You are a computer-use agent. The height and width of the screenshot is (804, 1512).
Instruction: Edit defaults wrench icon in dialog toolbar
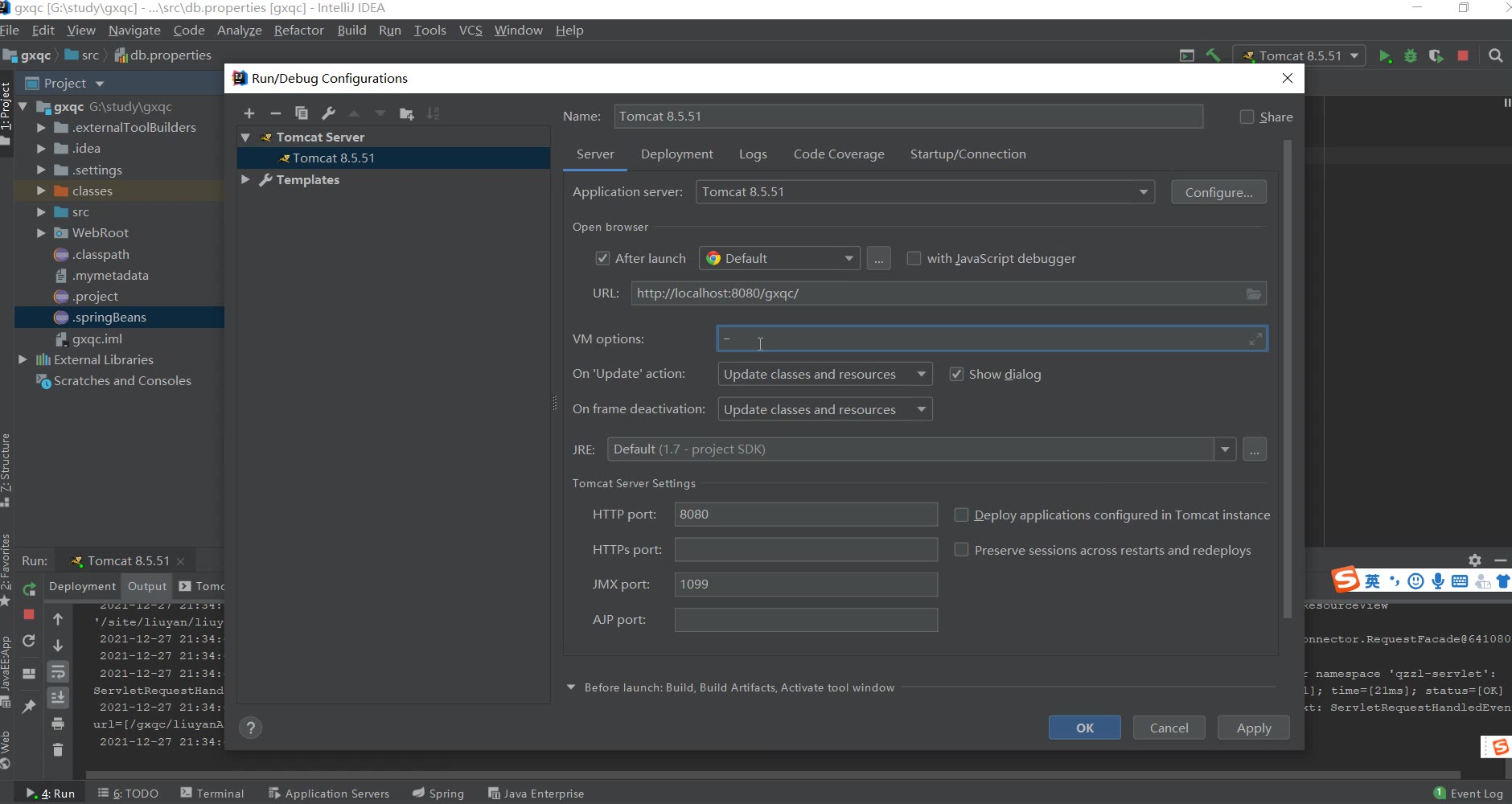[x=328, y=113]
